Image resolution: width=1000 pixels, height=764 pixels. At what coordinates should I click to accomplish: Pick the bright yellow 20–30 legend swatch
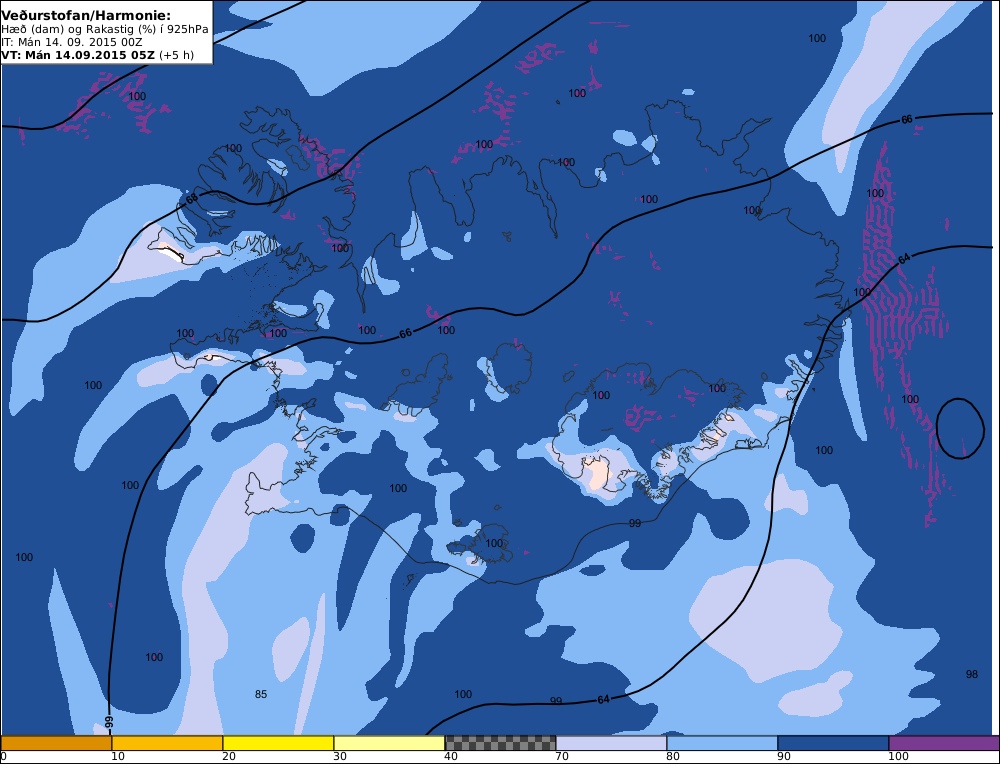[278, 743]
